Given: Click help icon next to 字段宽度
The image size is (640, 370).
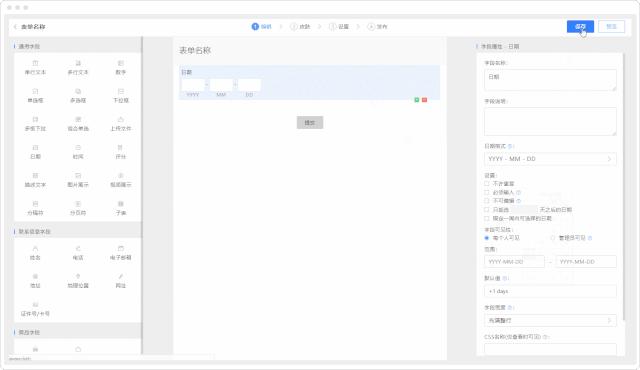Looking at the screenshot, I should 511,308.
